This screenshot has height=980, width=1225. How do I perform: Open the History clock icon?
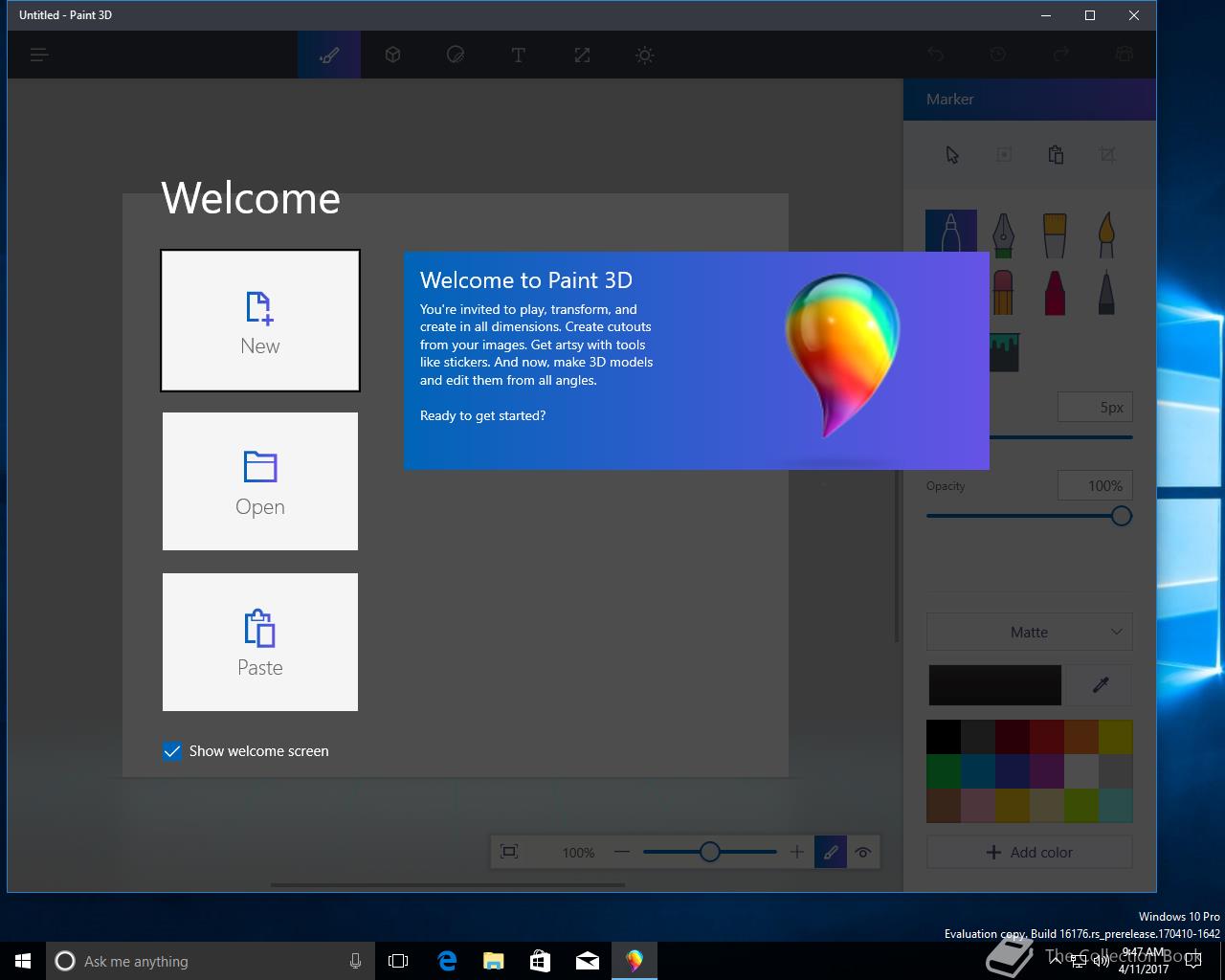tap(998, 55)
